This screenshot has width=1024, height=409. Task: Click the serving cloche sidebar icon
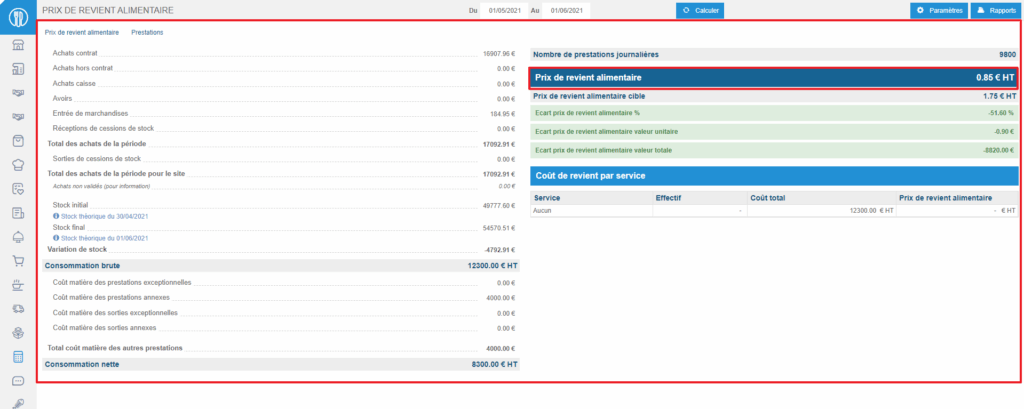pyautogui.click(x=18, y=237)
